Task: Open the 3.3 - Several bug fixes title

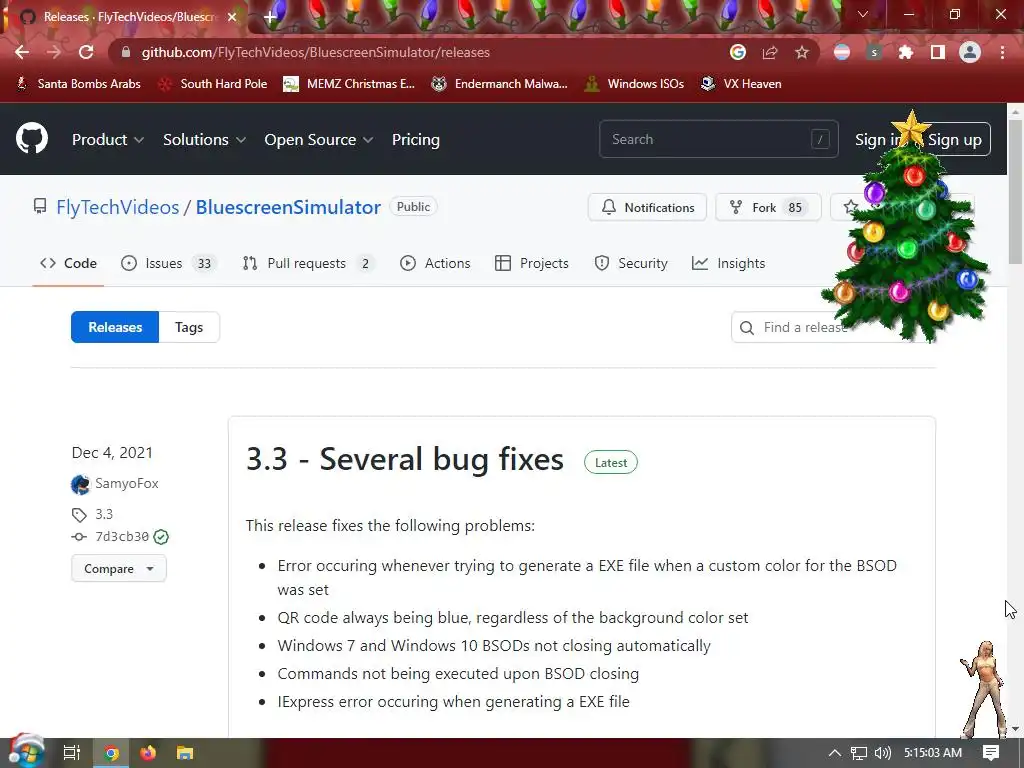Action: pyautogui.click(x=405, y=458)
